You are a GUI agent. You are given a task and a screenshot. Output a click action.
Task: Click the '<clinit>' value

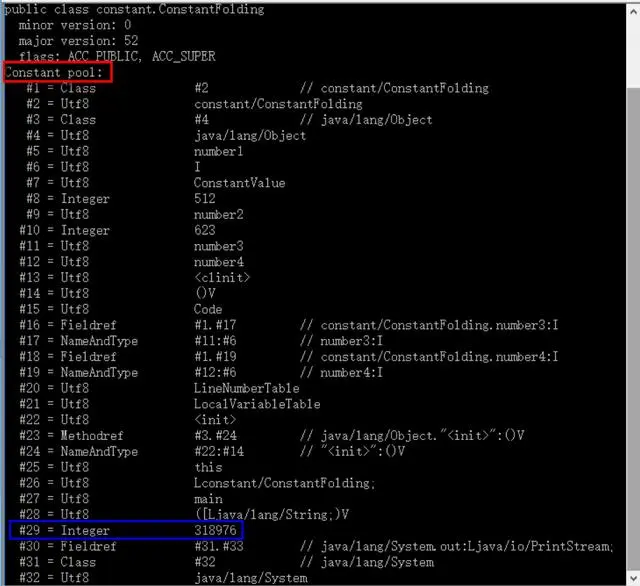(222, 278)
